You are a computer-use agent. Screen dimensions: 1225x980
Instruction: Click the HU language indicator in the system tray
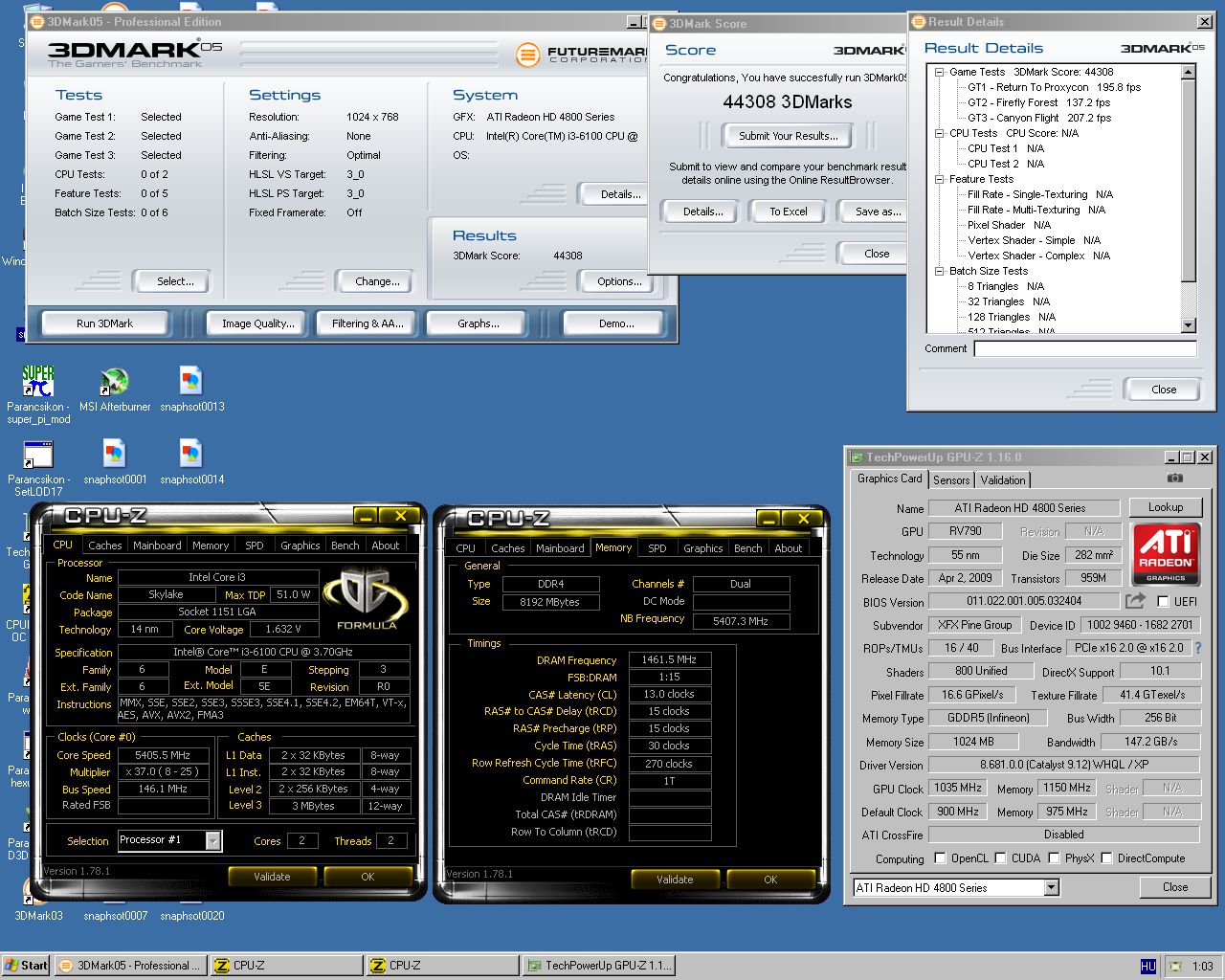[1148, 967]
